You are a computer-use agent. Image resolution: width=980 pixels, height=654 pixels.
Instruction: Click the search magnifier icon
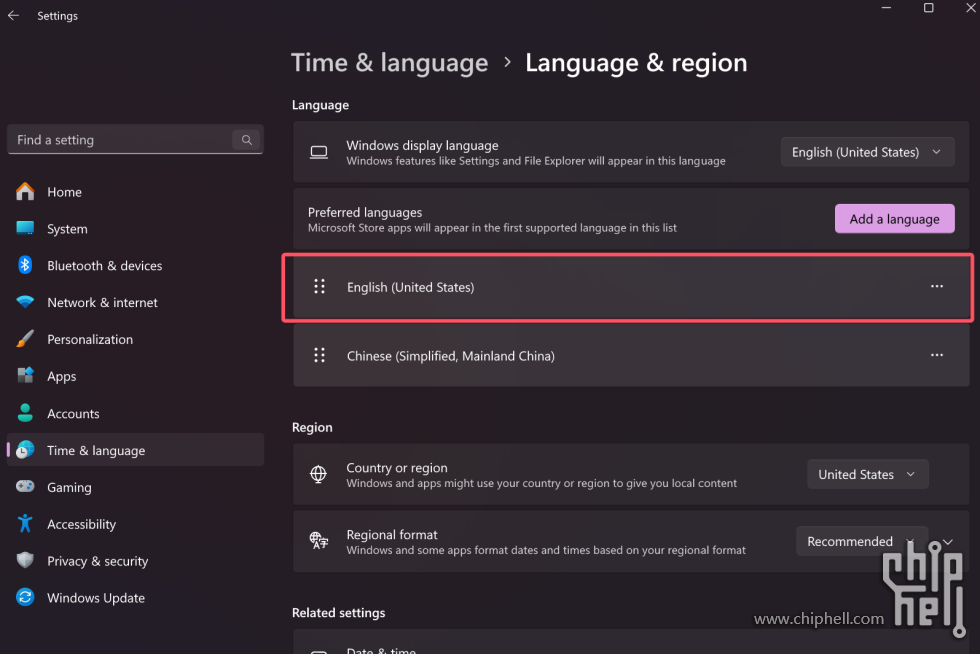coord(247,140)
